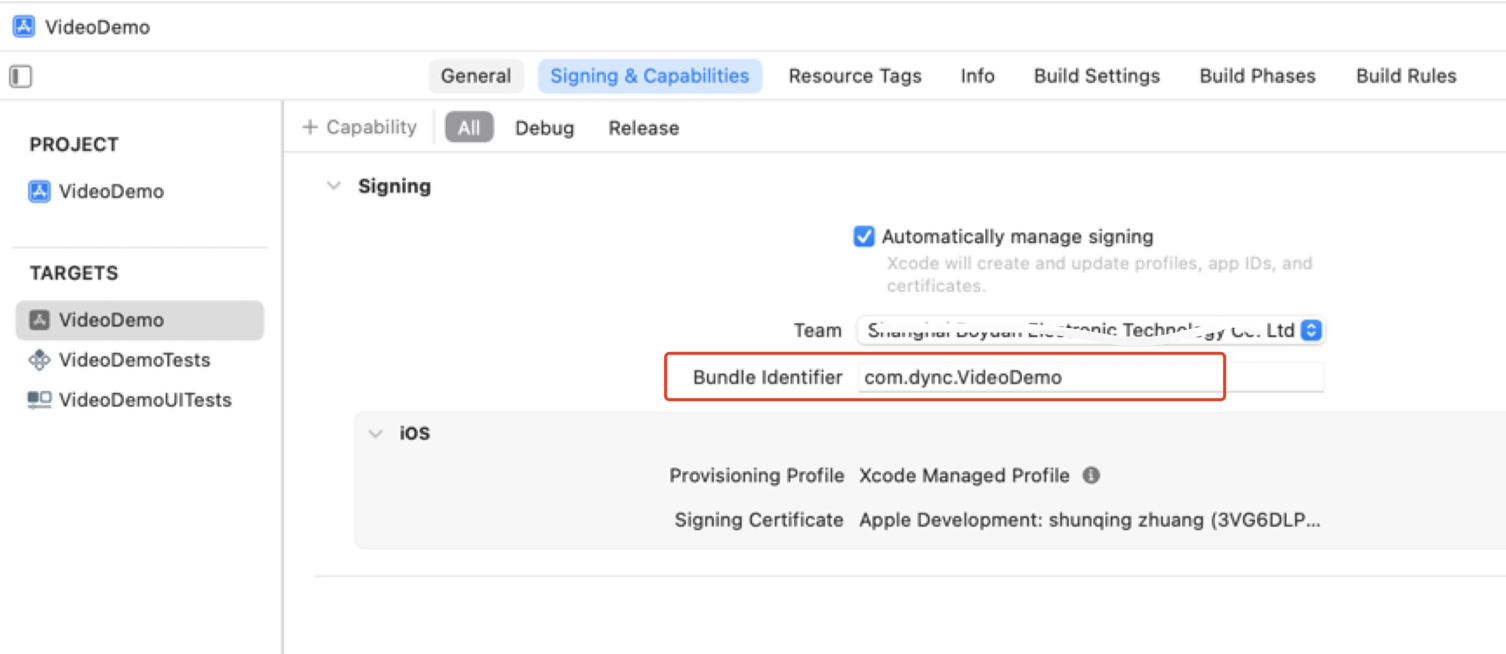This screenshot has height=654, width=1506.
Task: Click the VideoDemo project app icon under PROJECT
Action: click(x=40, y=192)
